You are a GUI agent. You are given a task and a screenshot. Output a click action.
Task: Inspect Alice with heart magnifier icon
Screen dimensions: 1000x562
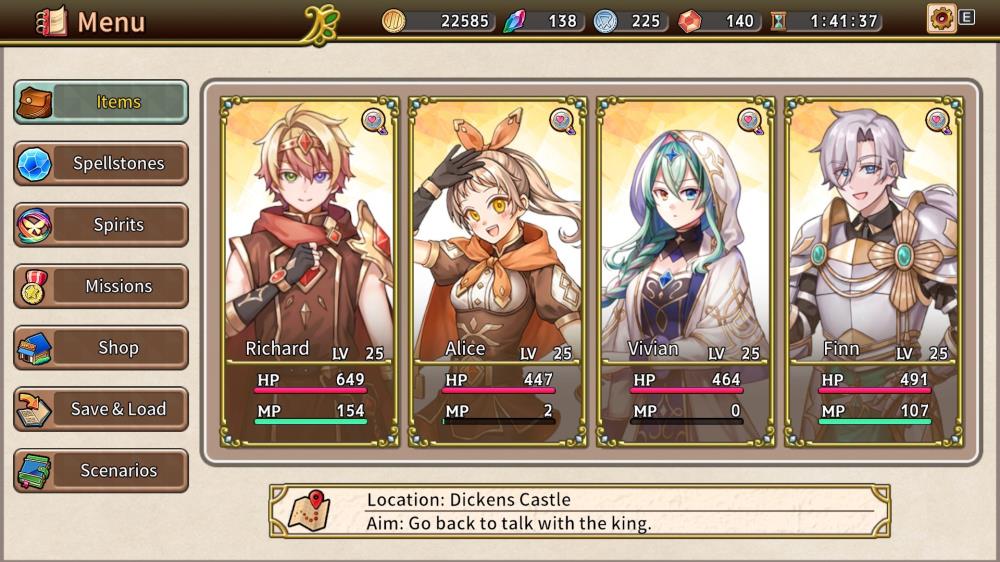(x=562, y=121)
